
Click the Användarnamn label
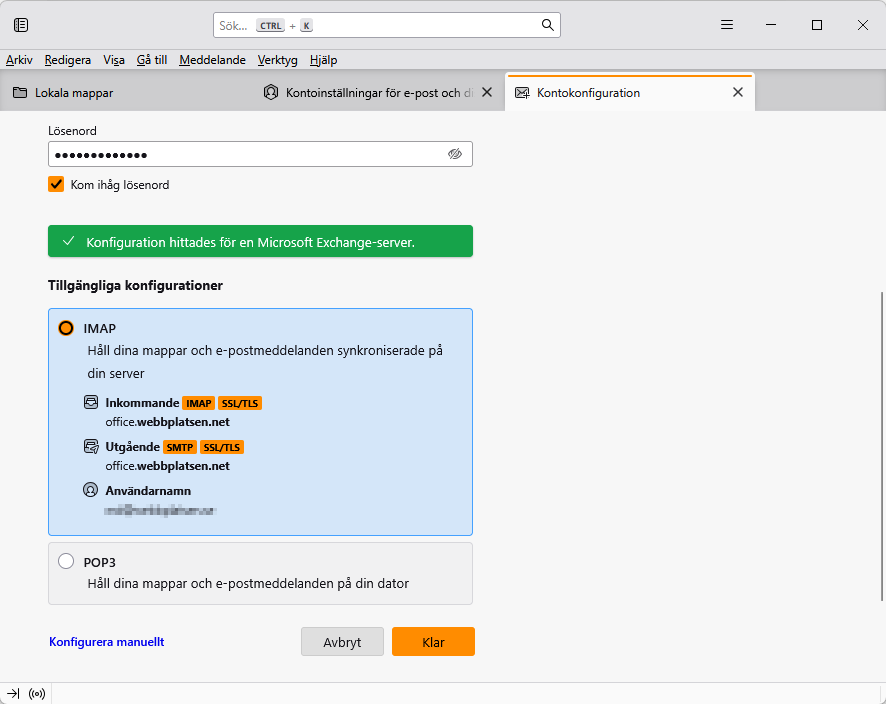[148, 490]
